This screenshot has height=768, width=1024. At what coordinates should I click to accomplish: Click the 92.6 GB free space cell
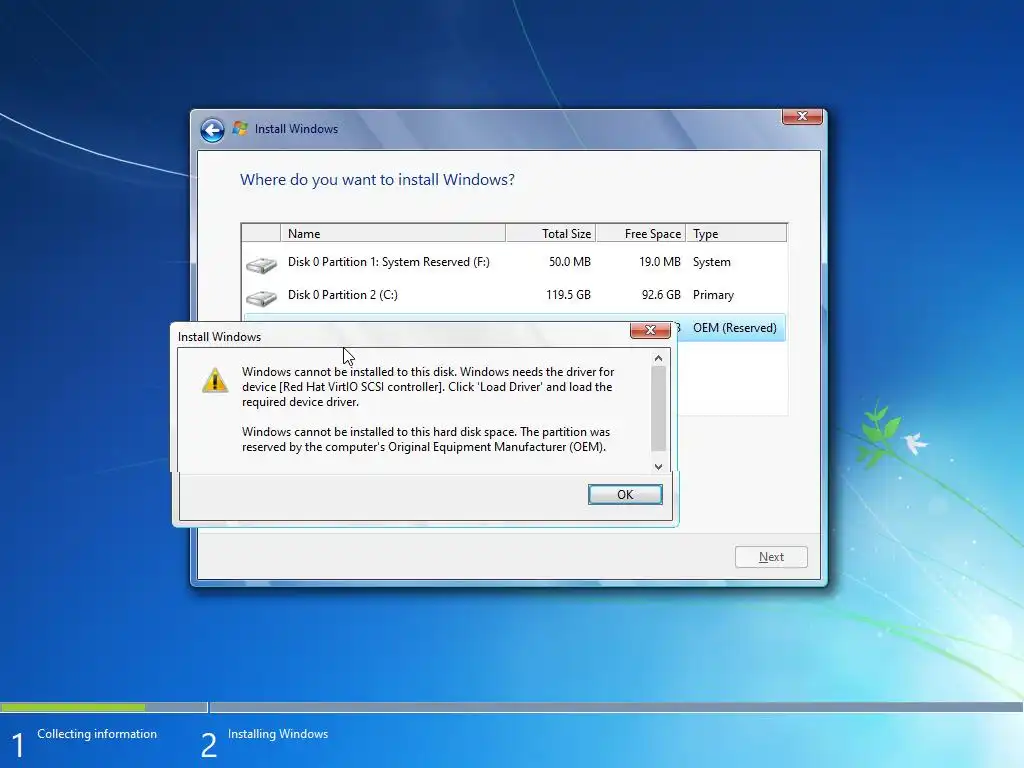tap(661, 295)
